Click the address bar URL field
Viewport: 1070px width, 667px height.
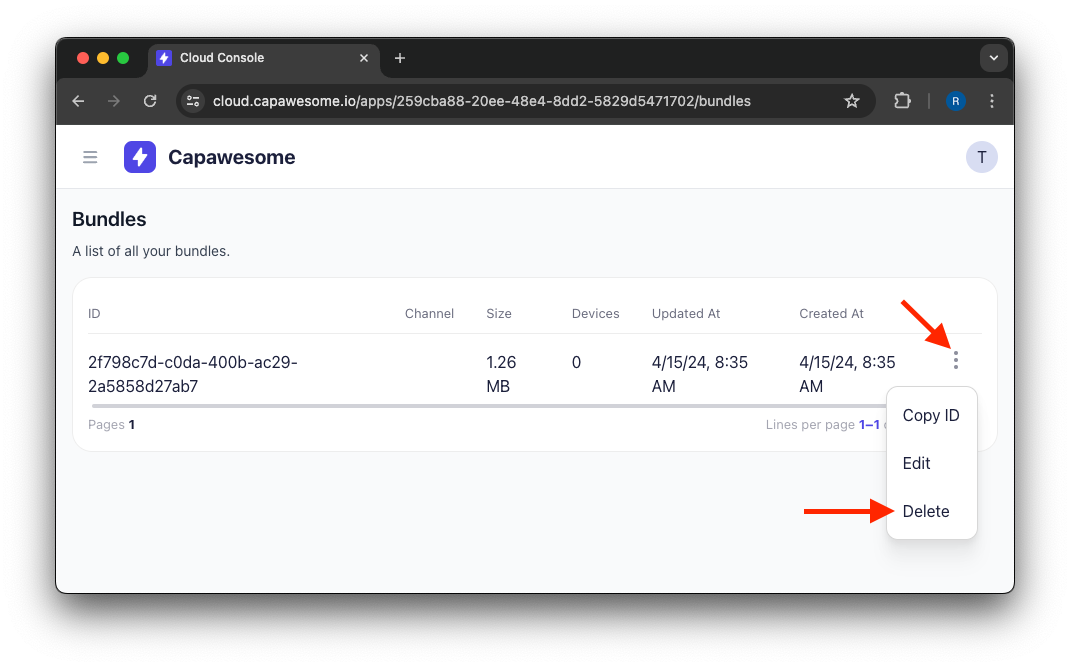click(x=500, y=101)
